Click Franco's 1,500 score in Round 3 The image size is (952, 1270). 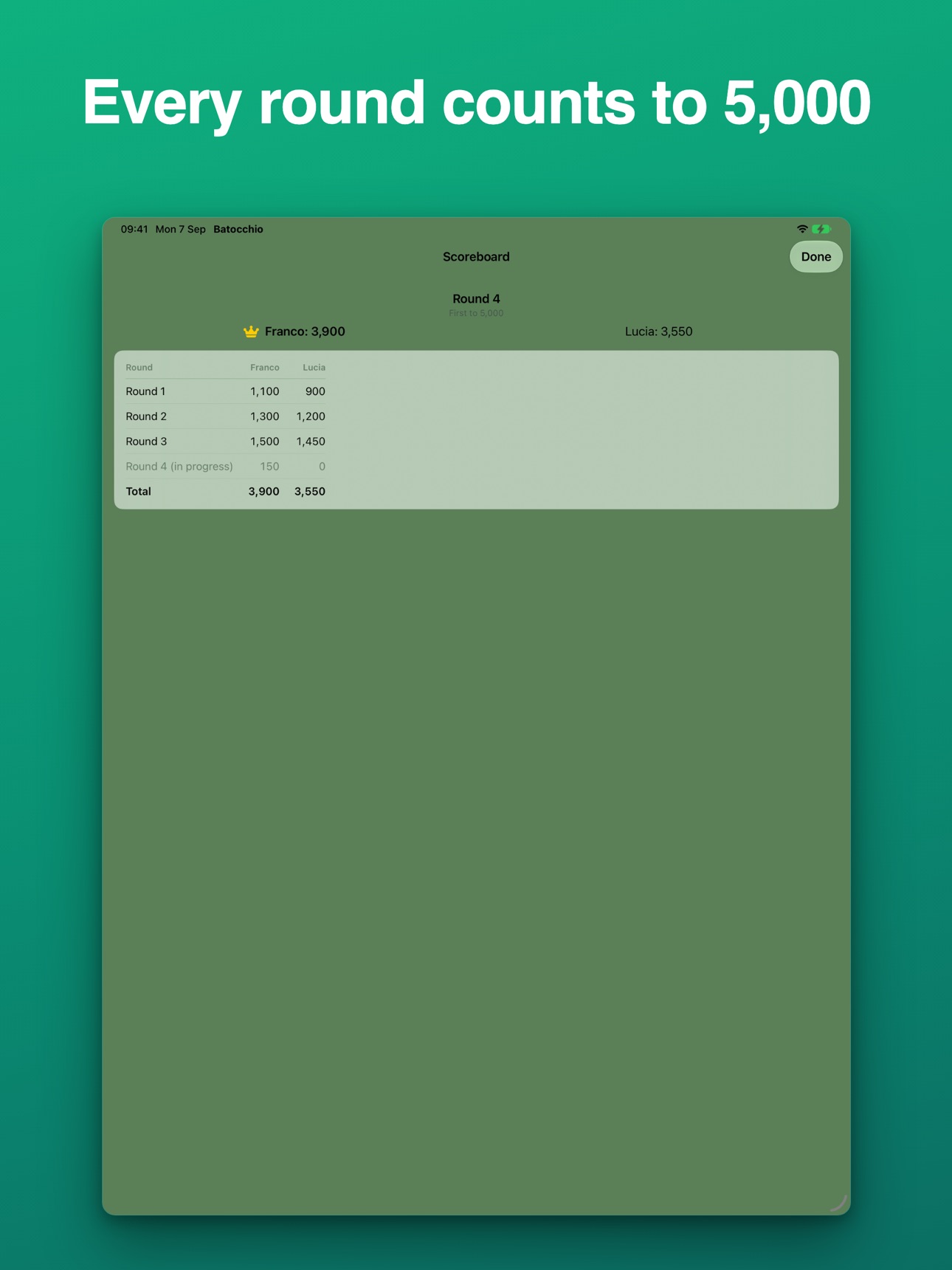click(x=264, y=442)
